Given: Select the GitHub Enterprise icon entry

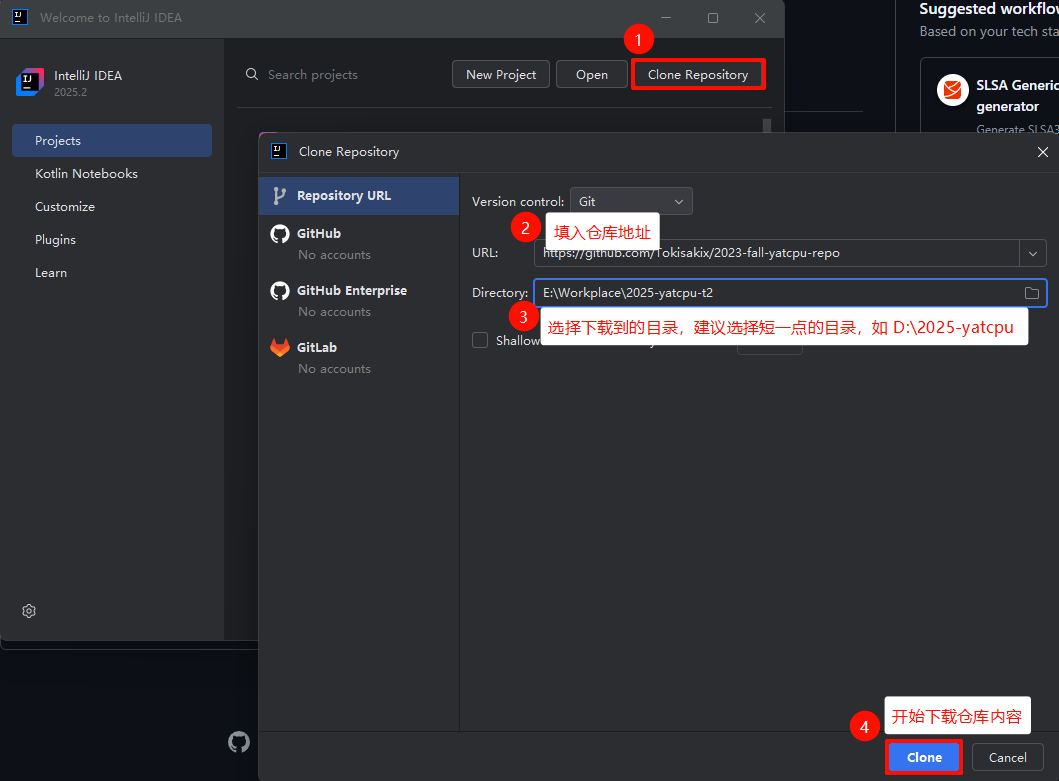Looking at the screenshot, I should [280, 290].
